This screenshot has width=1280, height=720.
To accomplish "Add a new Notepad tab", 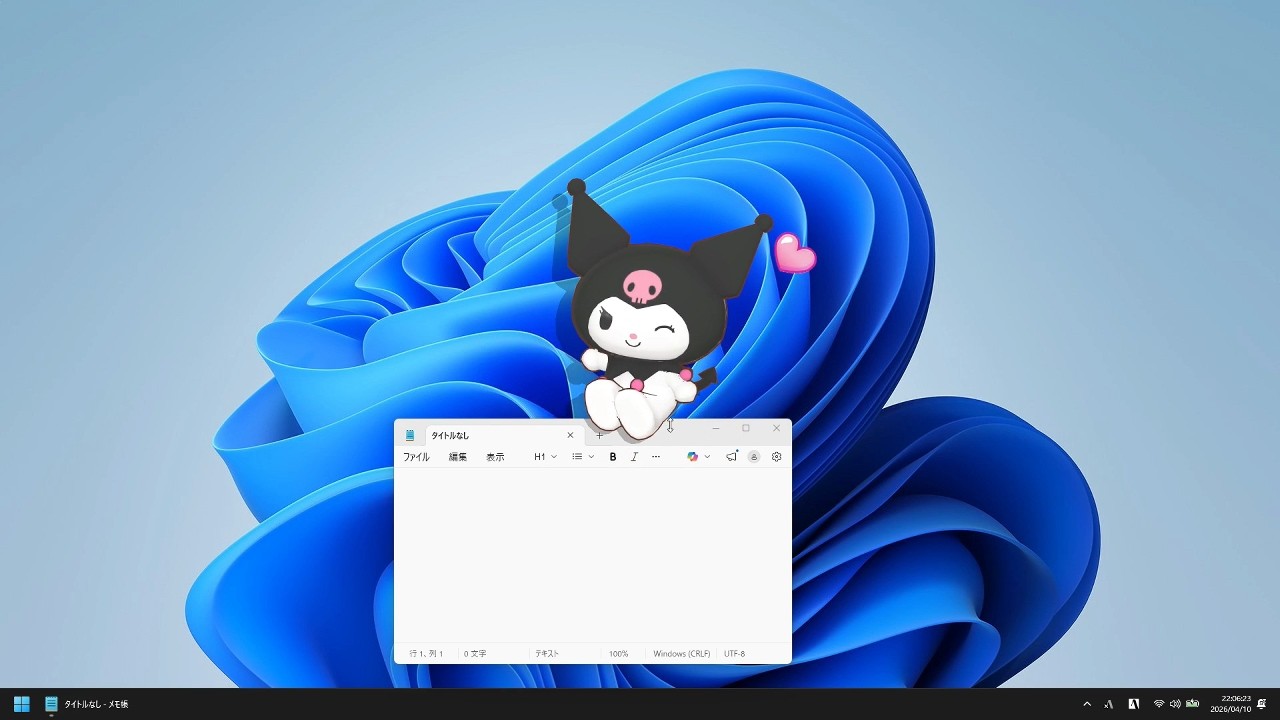I will 599,435.
